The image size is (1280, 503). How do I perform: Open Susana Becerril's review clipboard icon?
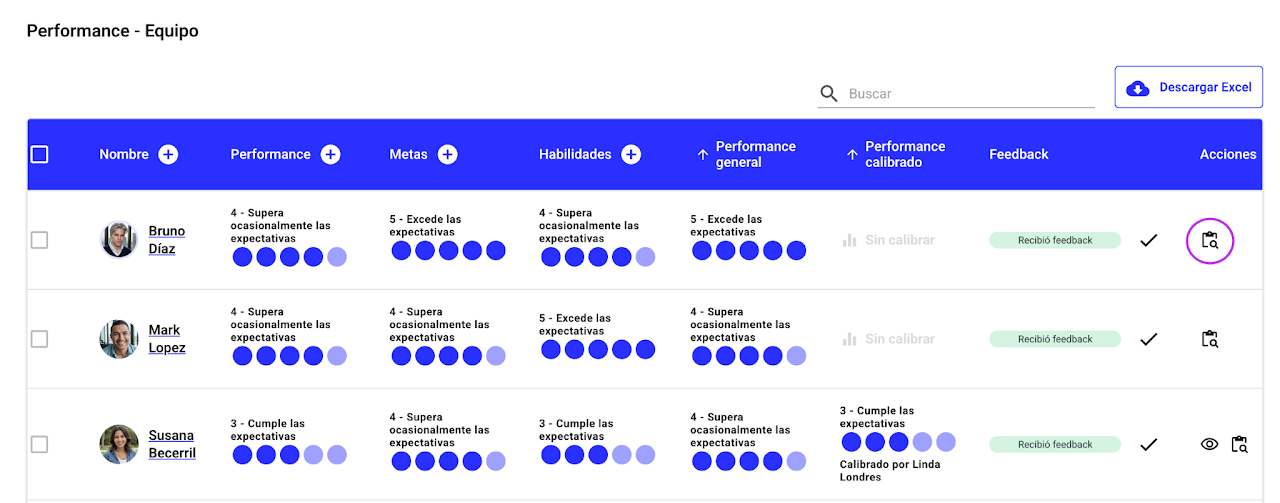pyautogui.click(x=1240, y=444)
